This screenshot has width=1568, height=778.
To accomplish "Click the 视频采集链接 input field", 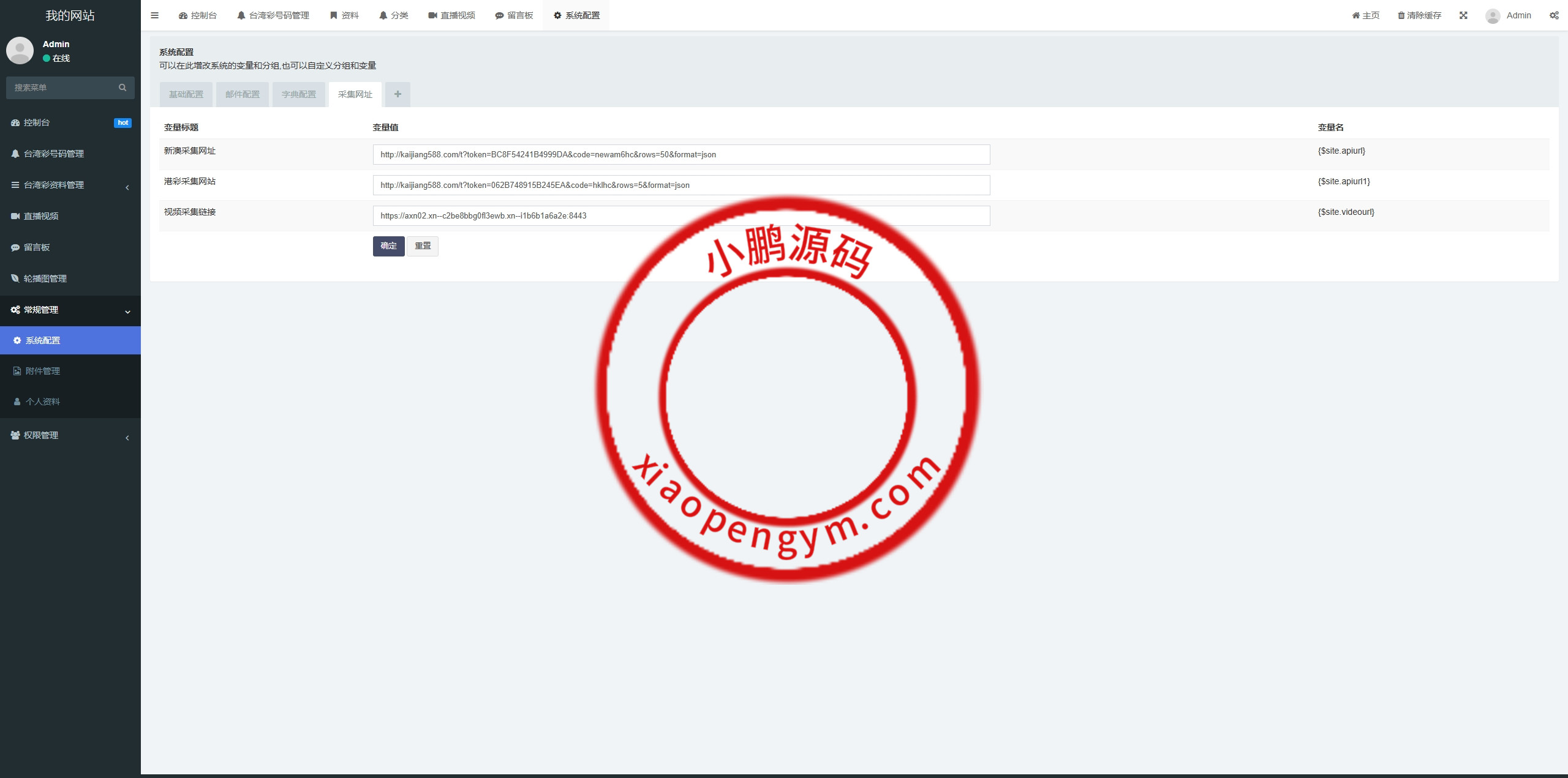I will coord(681,215).
